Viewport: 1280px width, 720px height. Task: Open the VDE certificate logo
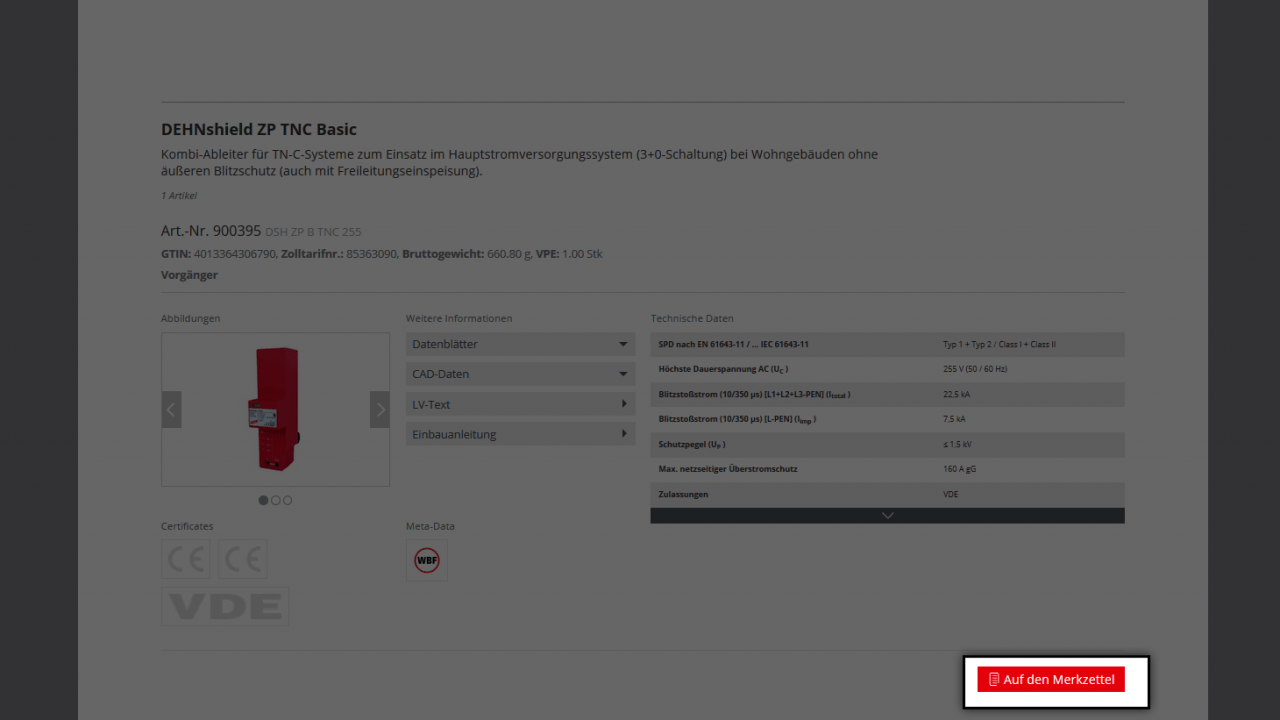225,606
